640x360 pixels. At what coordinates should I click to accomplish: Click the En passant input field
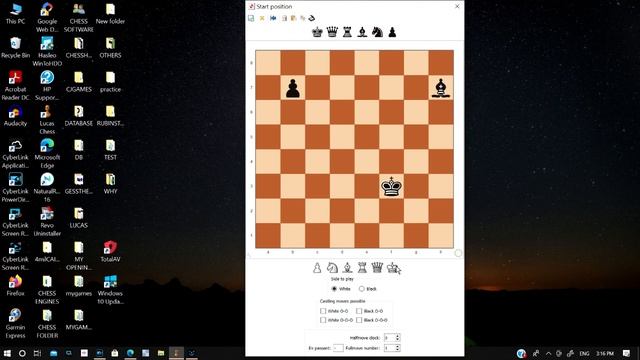pyautogui.click(x=338, y=348)
